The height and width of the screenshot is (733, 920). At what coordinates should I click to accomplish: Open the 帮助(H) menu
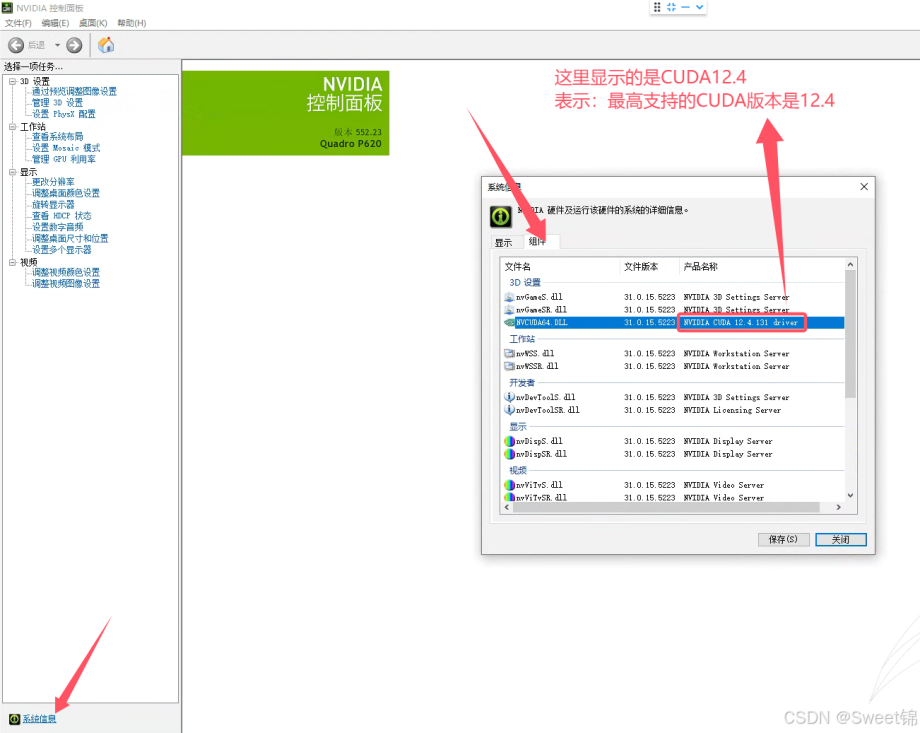point(131,23)
